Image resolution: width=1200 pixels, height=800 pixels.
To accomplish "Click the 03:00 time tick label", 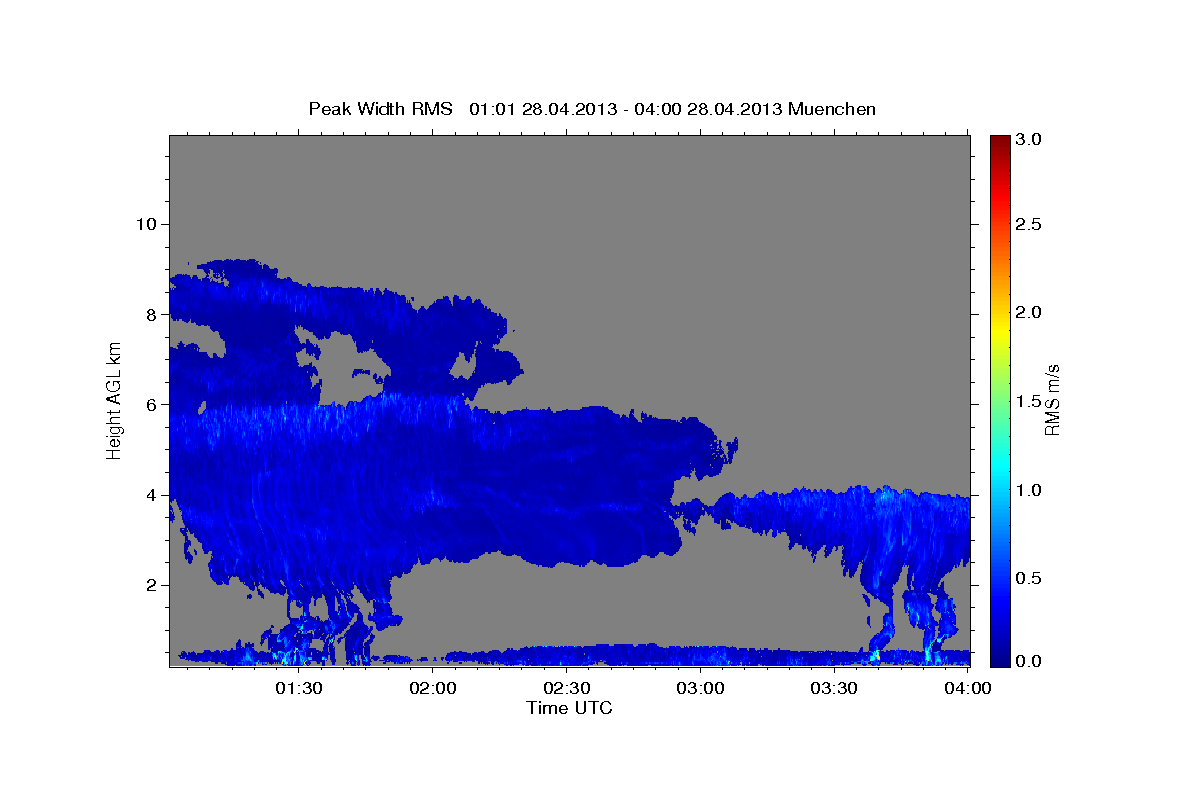I will [x=701, y=689].
